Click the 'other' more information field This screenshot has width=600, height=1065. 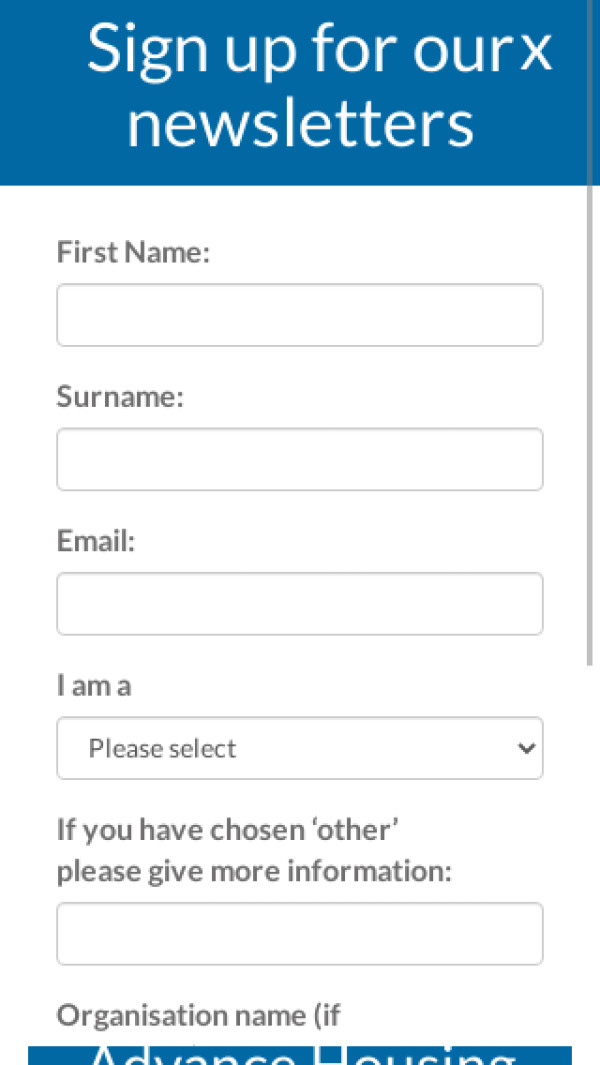click(299, 934)
